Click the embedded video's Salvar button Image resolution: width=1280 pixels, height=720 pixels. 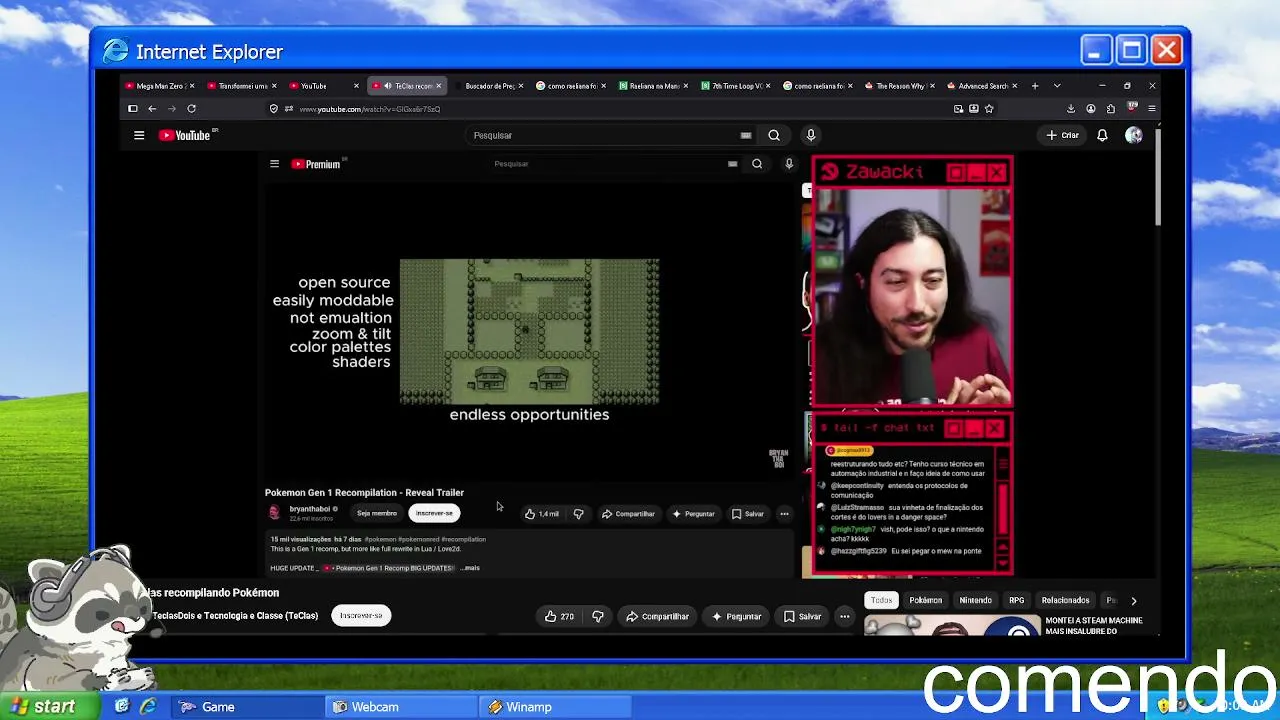point(748,514)
